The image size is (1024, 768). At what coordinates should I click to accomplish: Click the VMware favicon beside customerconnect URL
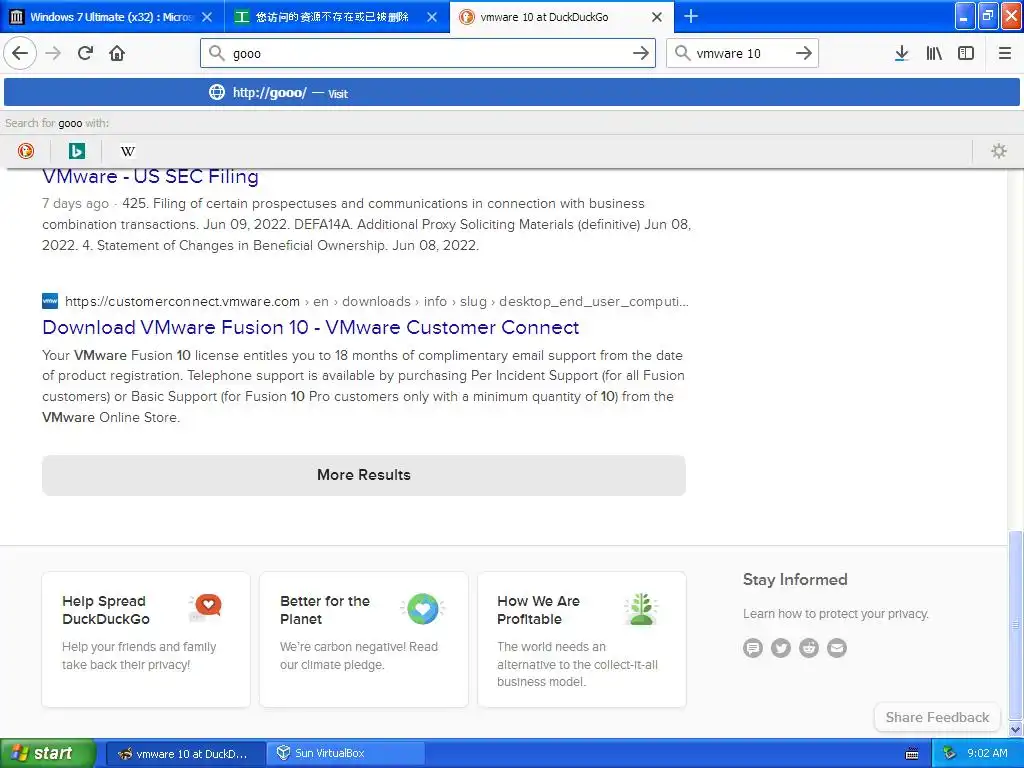pyautogui.click(x=50, y=301)
